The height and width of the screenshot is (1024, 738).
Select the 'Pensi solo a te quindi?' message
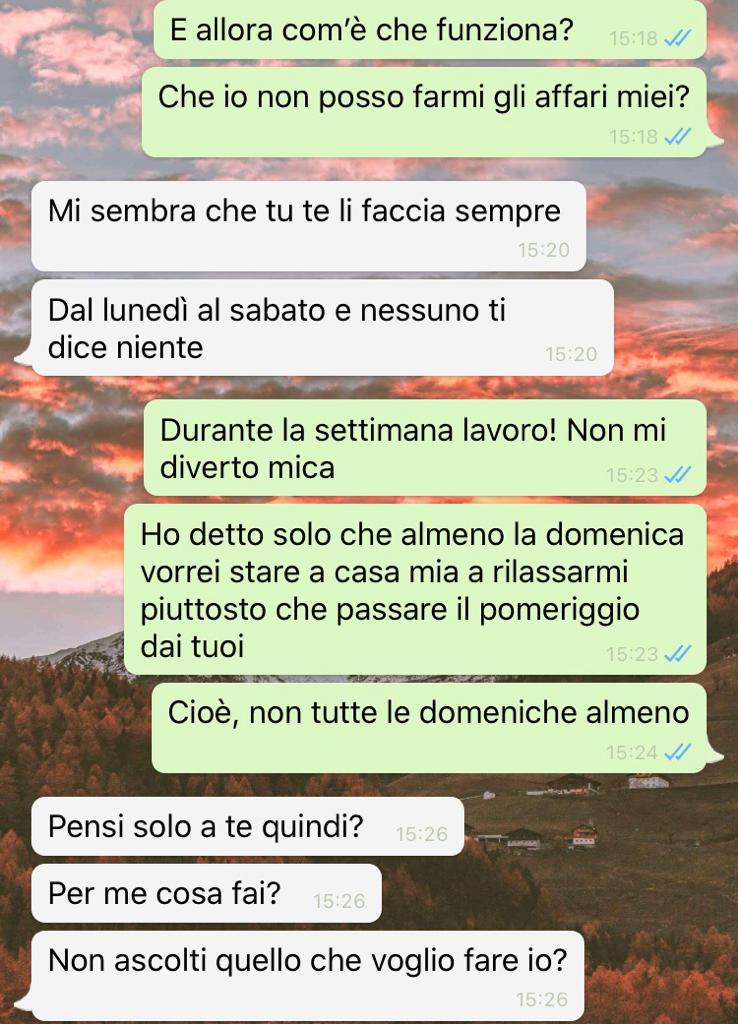pyautogui.click(x=248, y=826)
